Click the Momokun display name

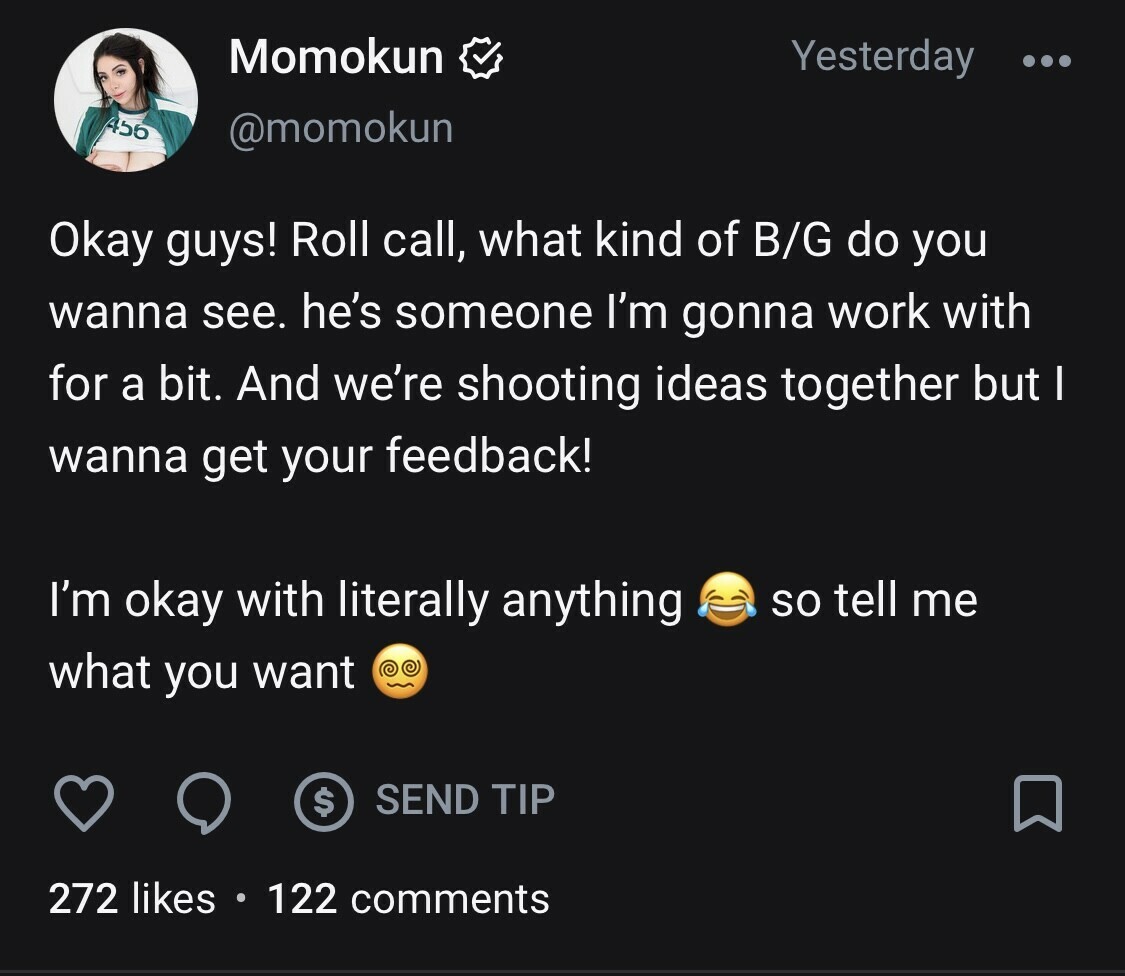coord(336,57)
